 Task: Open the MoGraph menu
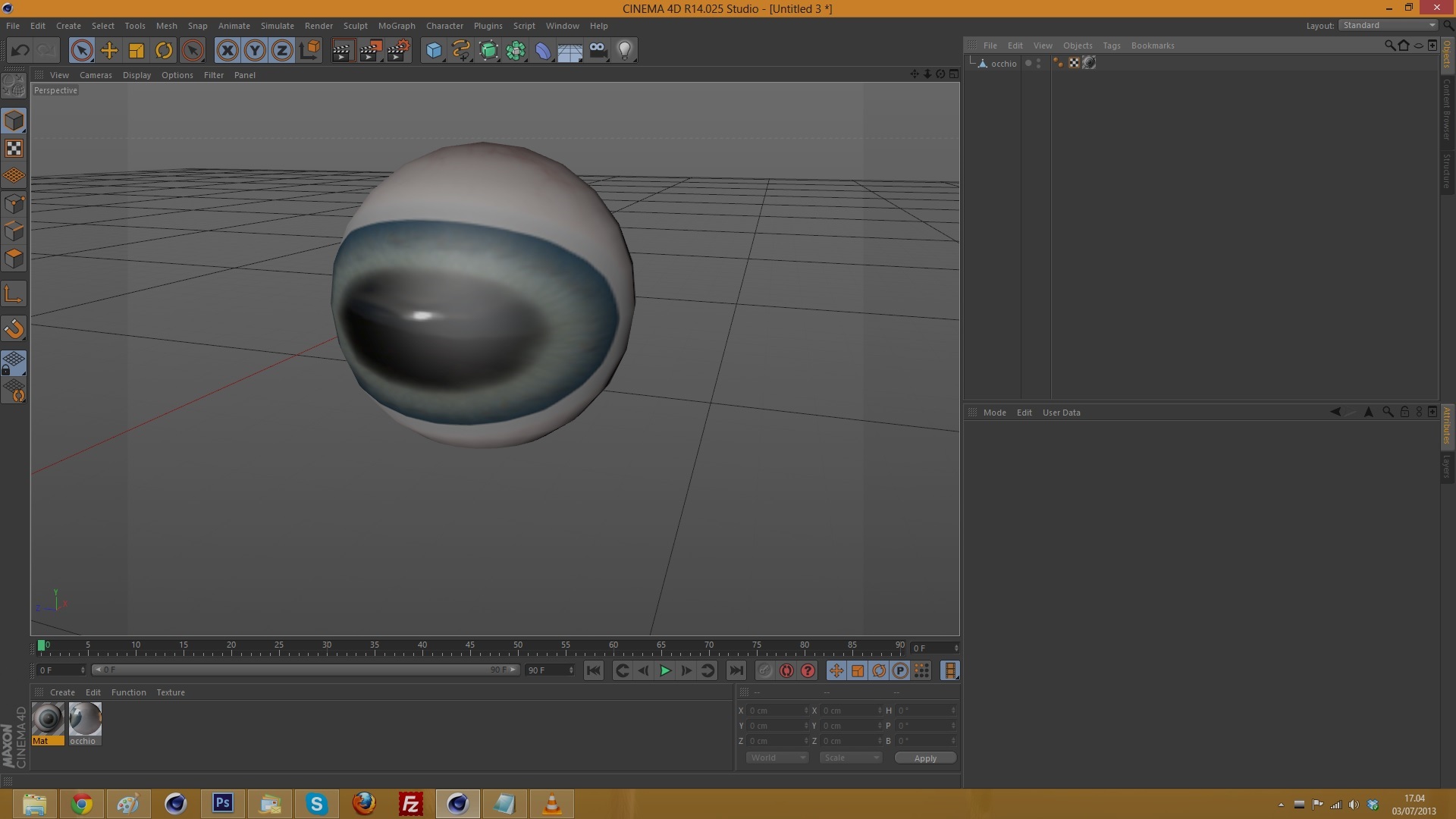[x=397, y=26]
